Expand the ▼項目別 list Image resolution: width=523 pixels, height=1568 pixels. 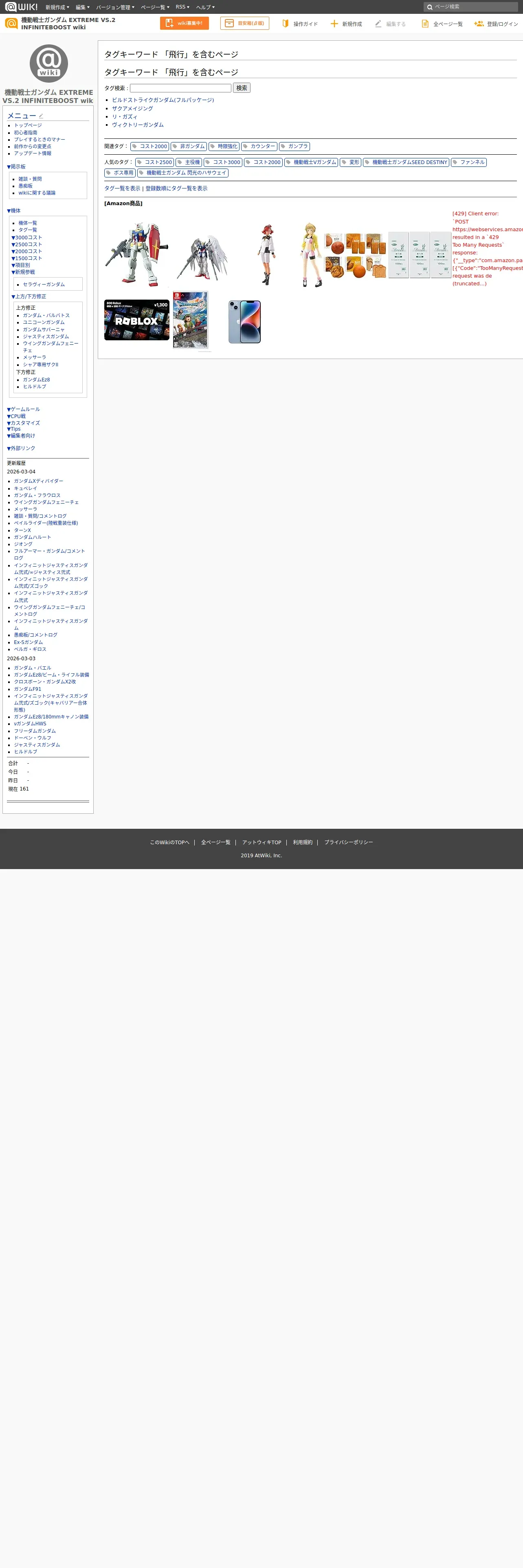coord(21,265)
